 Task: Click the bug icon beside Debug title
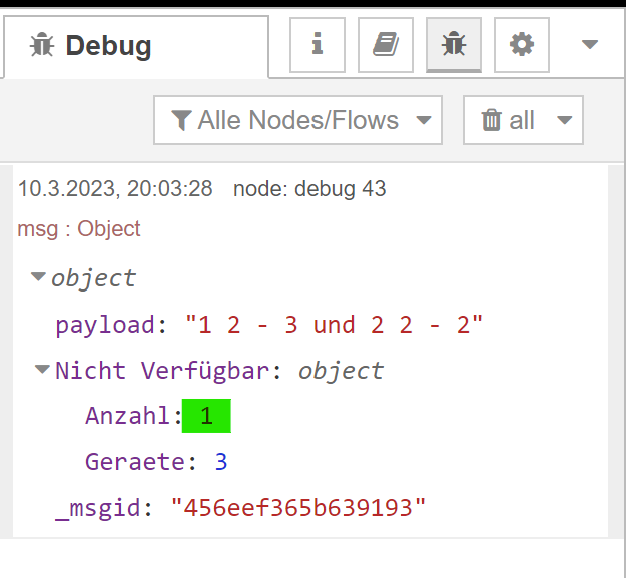(42, 45)
